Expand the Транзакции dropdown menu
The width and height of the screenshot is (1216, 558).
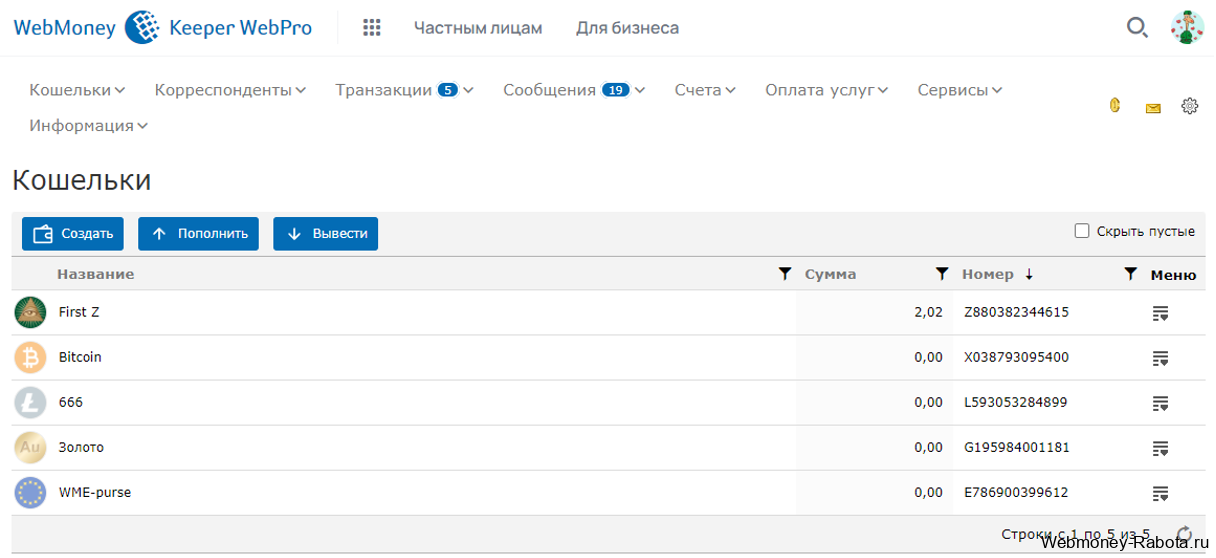pos(404,90)
